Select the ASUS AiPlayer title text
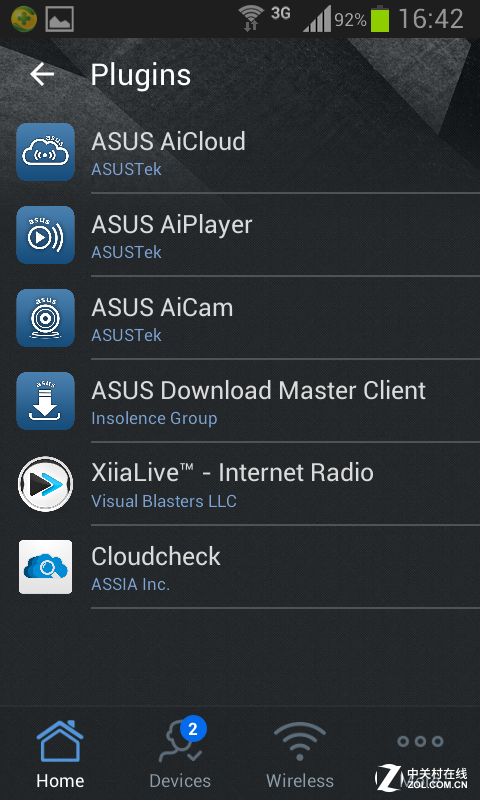 (172, 224)
